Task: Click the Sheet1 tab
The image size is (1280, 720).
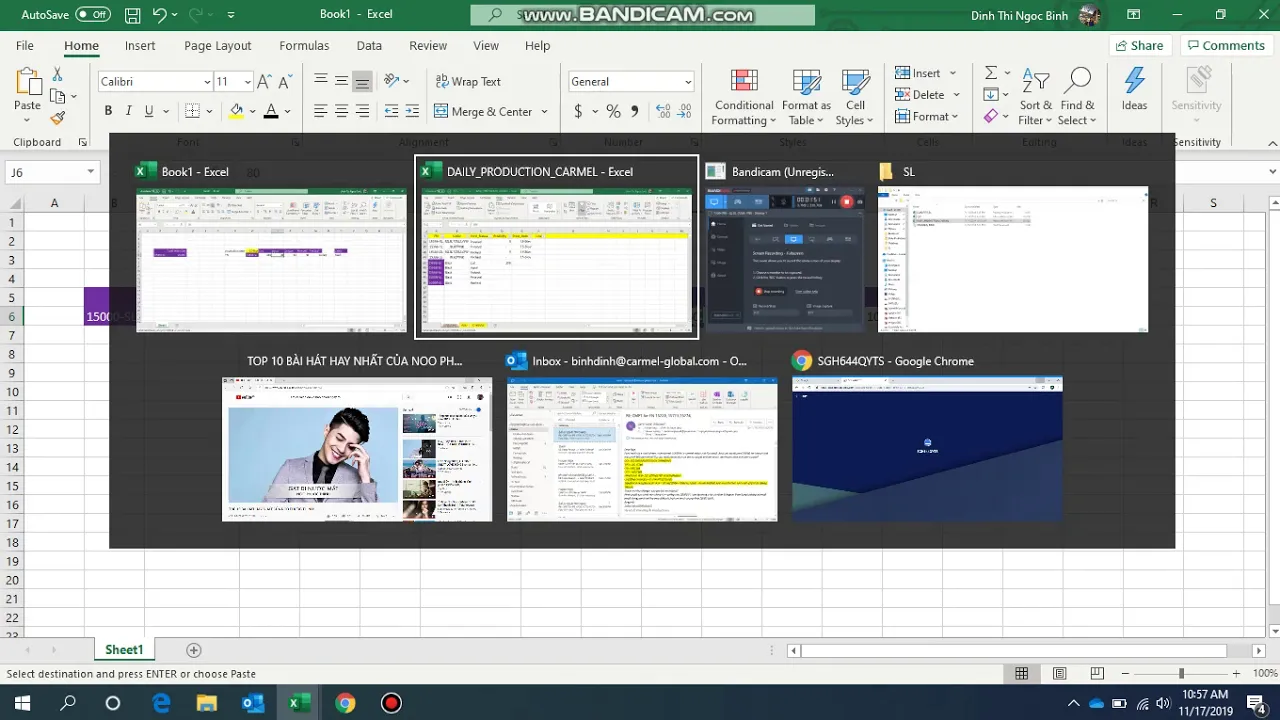Action: [124, 650]
